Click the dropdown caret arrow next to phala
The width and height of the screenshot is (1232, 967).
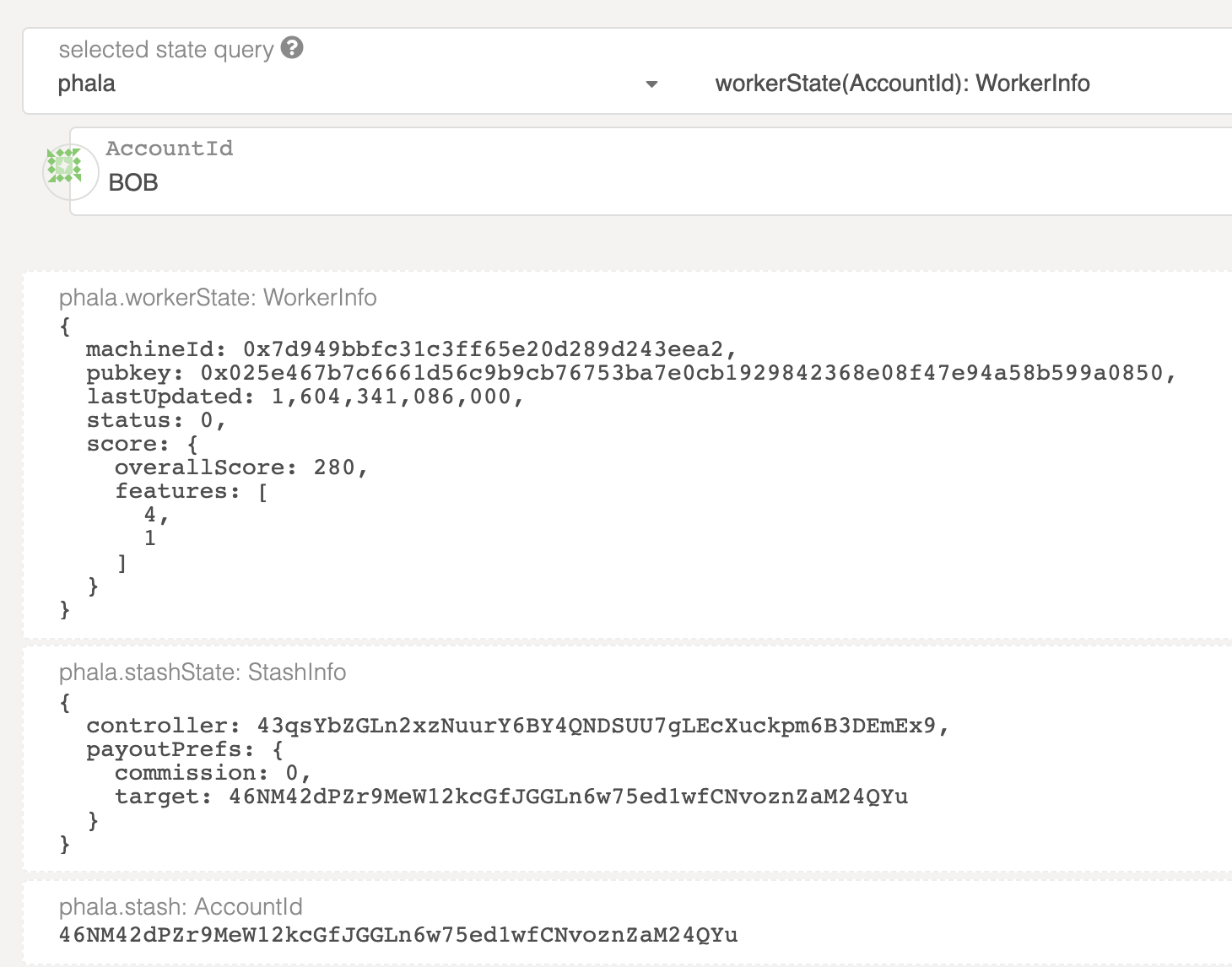(x=651, y=84)
